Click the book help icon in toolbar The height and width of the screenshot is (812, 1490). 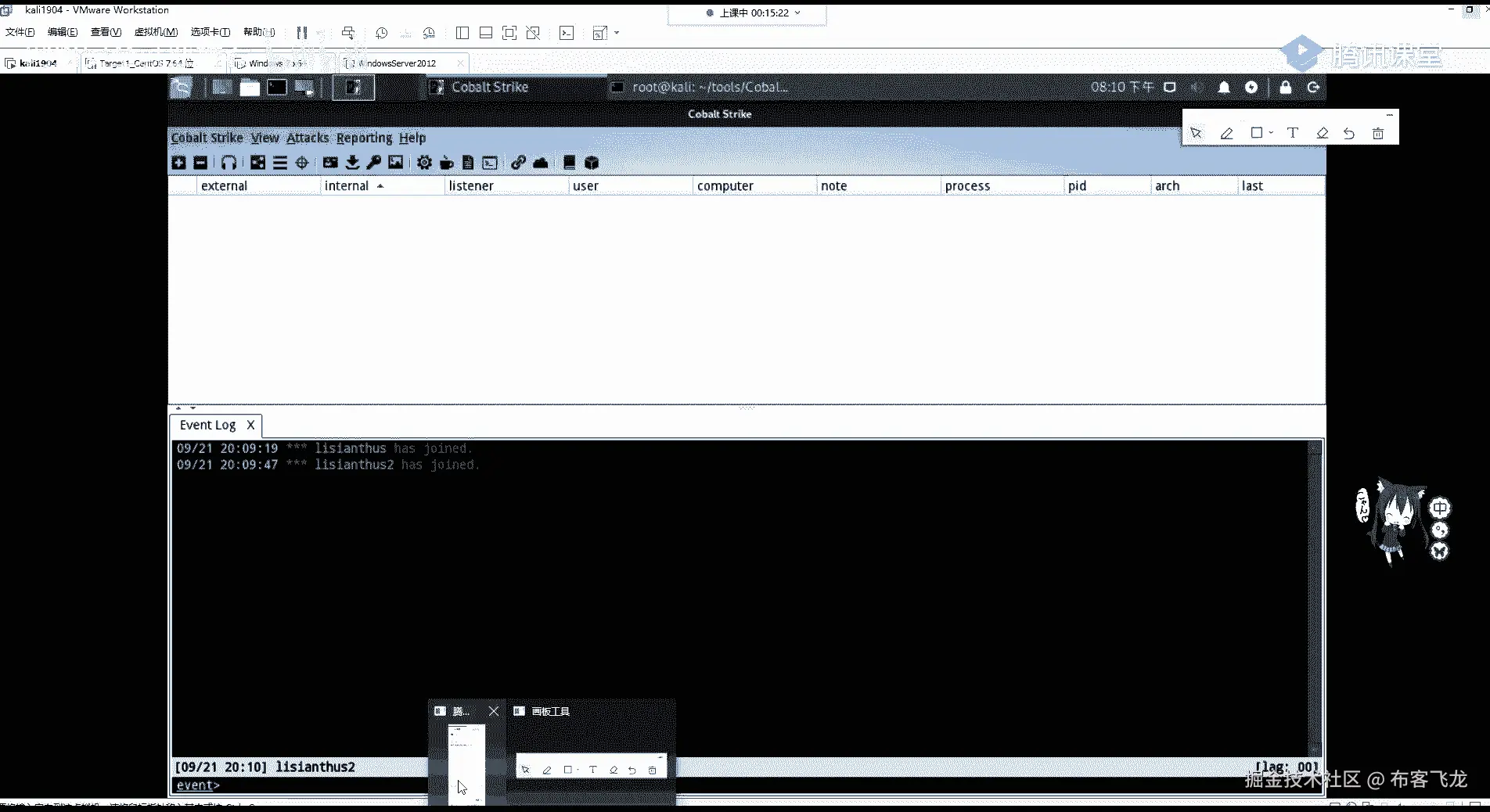coord(569,163)
